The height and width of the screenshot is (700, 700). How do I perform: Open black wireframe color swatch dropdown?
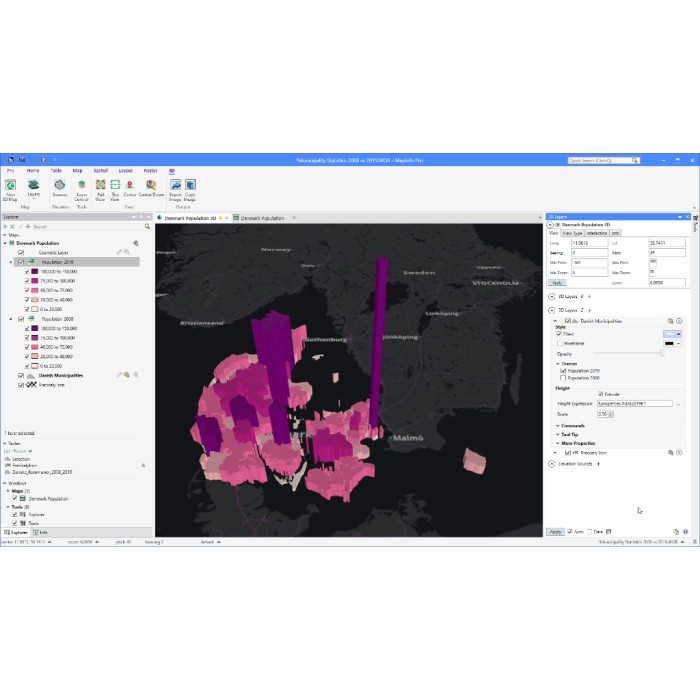tap(672, 344)
